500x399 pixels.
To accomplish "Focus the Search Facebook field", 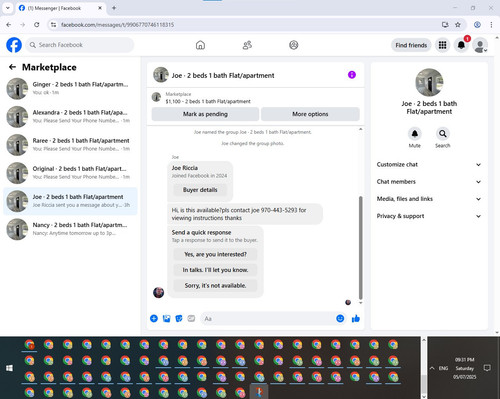I will click(80, 45).
